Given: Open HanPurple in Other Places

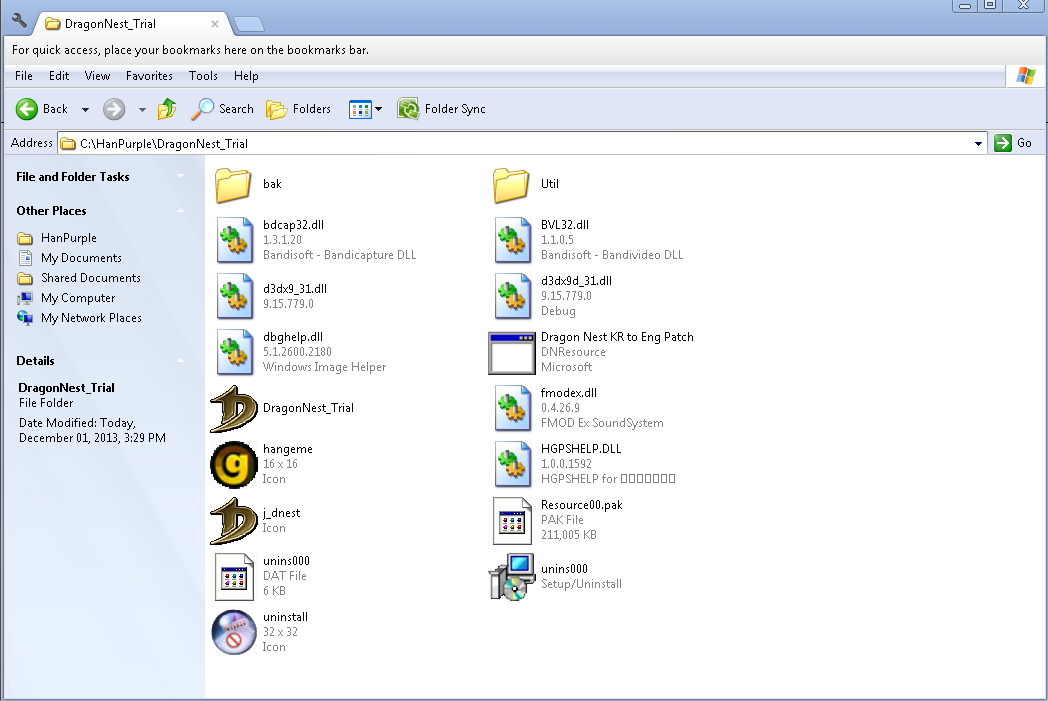Looking at the screenshot, I should [x=57, y=238].
